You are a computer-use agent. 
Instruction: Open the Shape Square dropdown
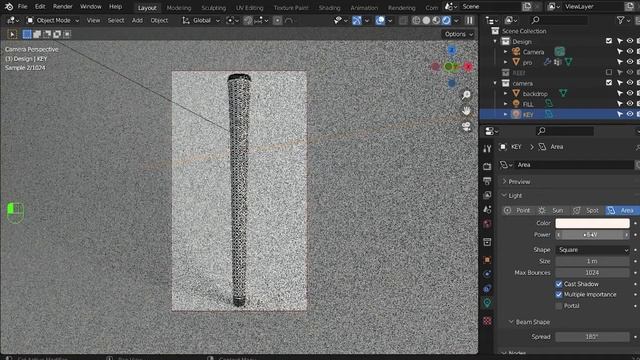click(592, 250)
